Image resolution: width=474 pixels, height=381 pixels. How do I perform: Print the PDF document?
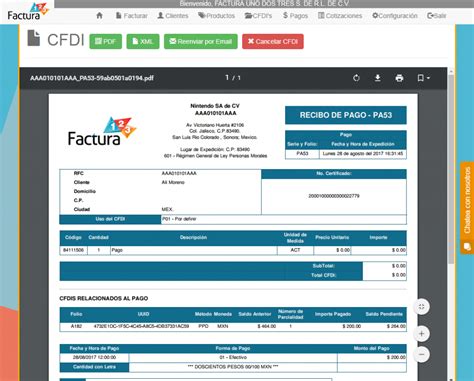tap(399, 78)
